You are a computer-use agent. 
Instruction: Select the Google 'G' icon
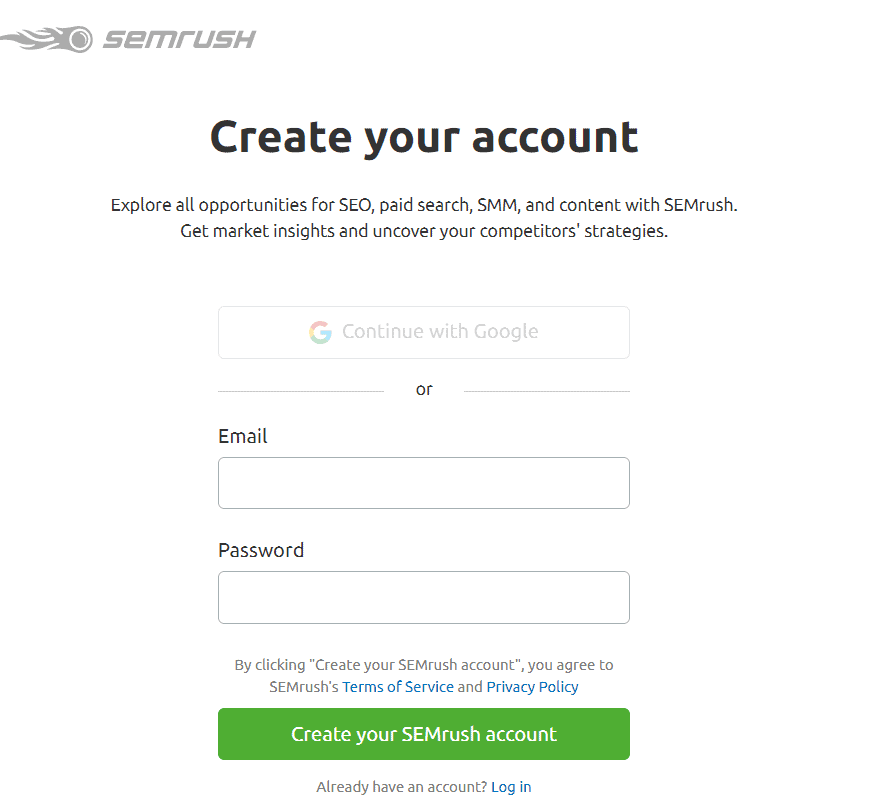pos(320,332)
